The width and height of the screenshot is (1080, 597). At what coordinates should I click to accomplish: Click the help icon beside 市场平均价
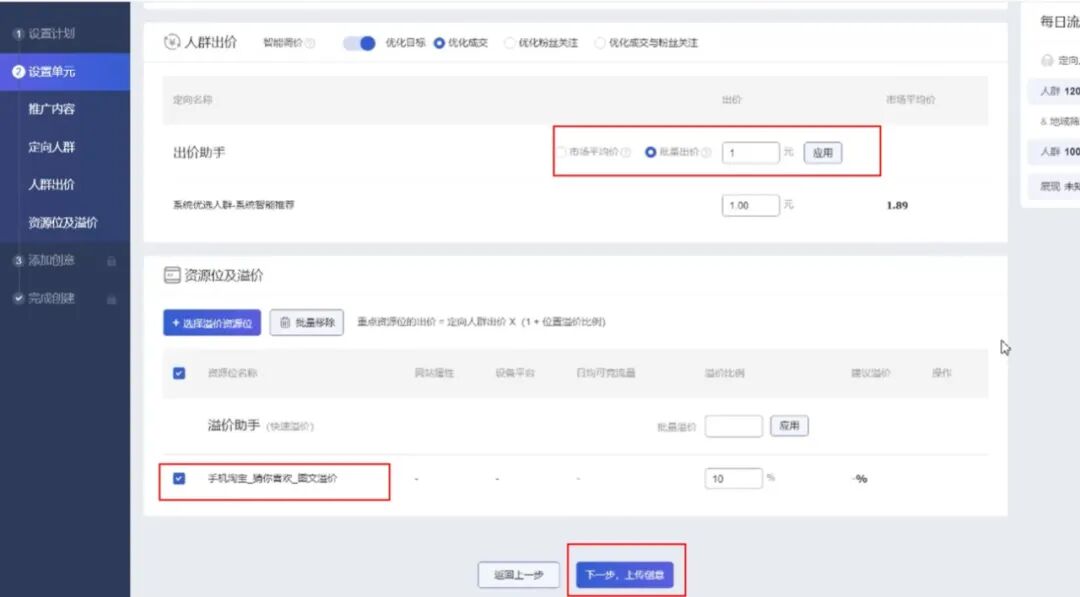tap(627, 152)
